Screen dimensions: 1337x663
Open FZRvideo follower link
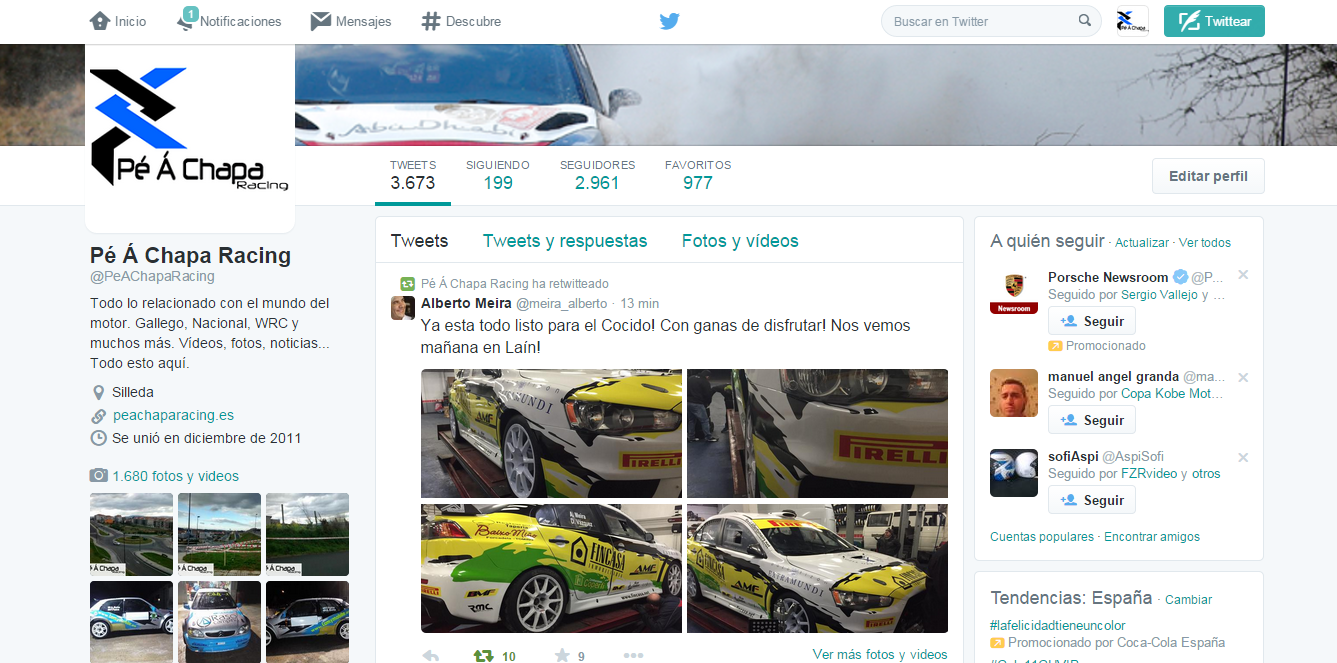tap(1149, 474)
